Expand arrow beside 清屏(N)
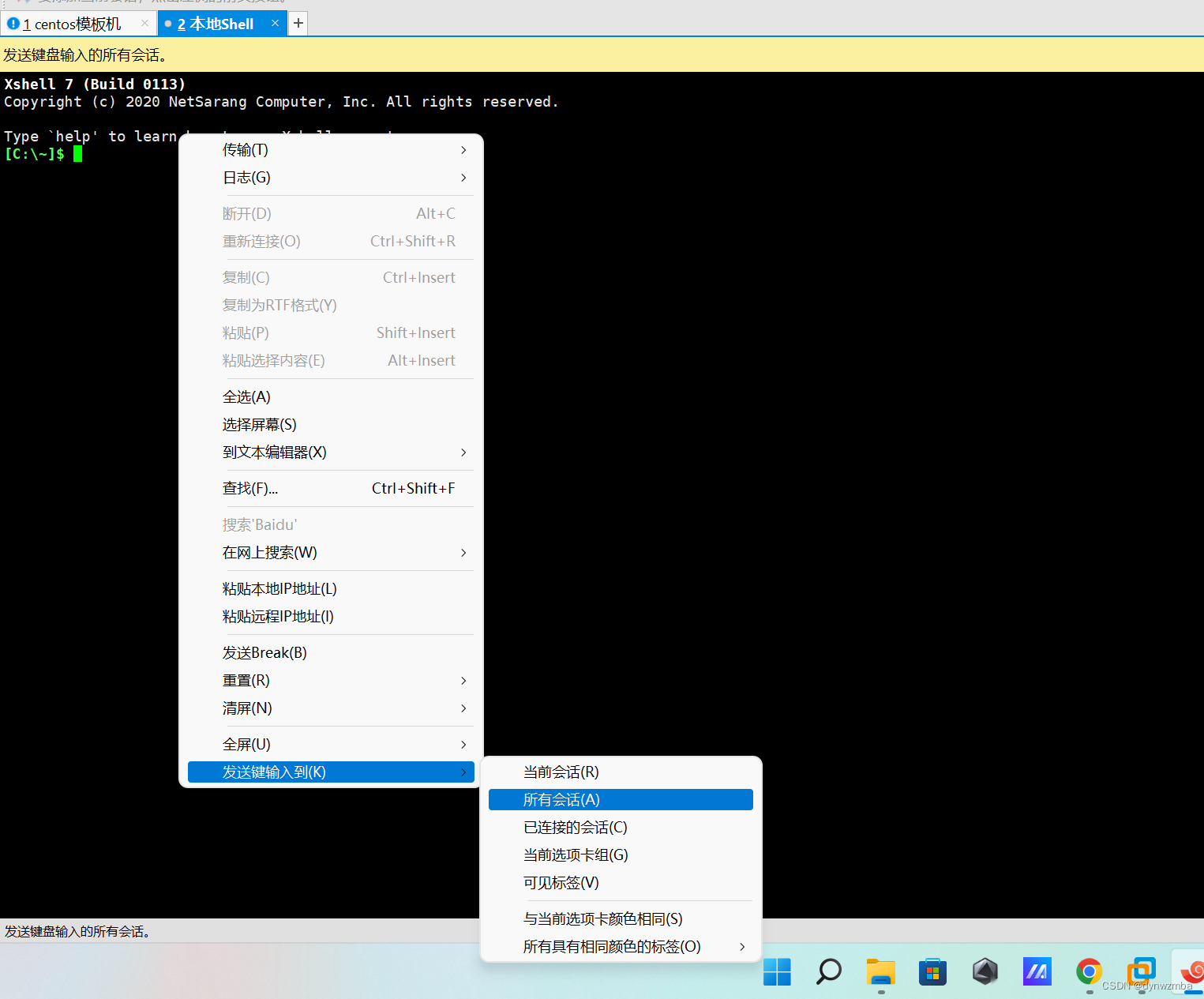This screenshot has height=999, width=1204. click(x=463, y=708)
